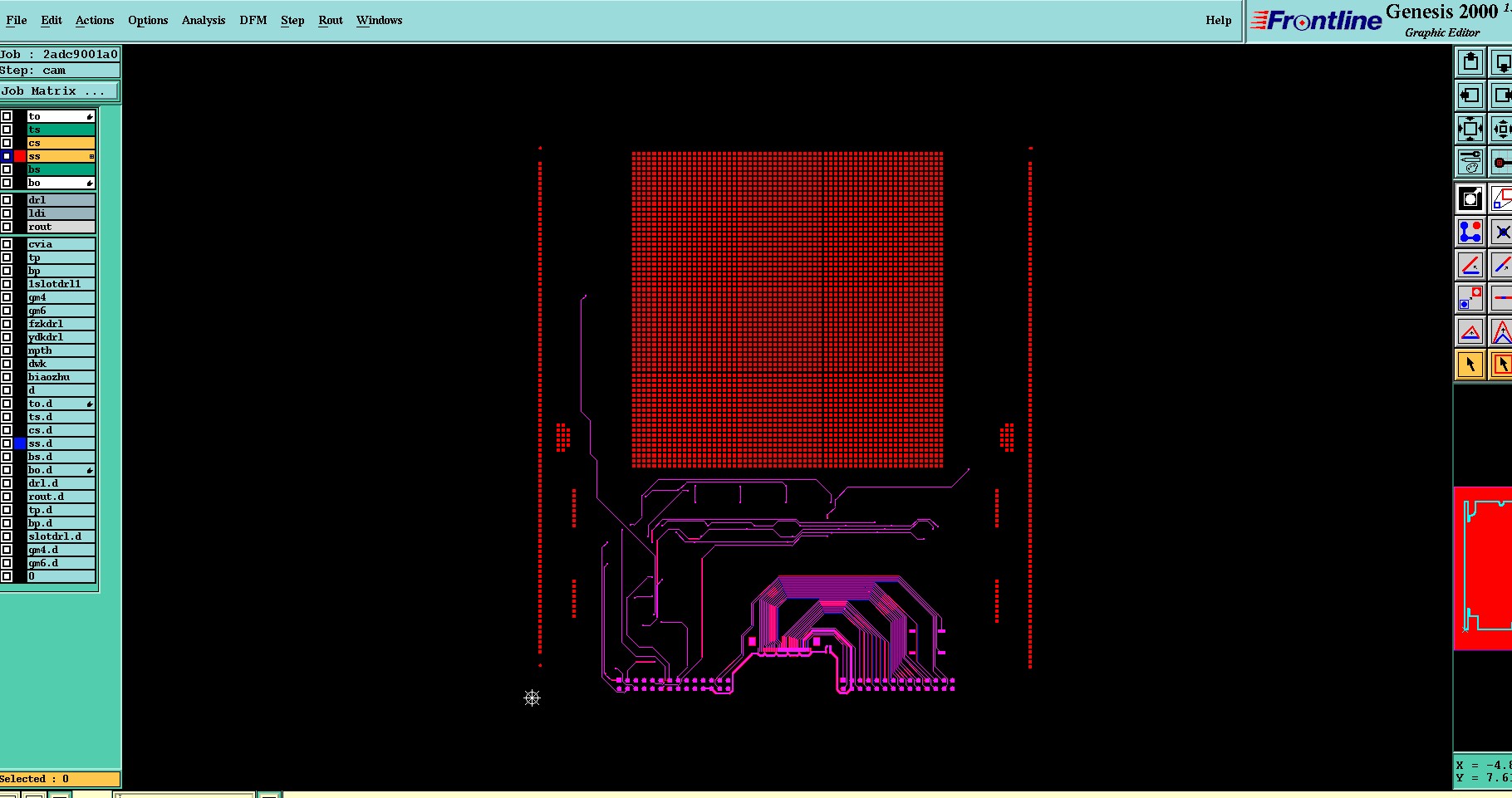Open the Analysis menu

pos(204,20)
